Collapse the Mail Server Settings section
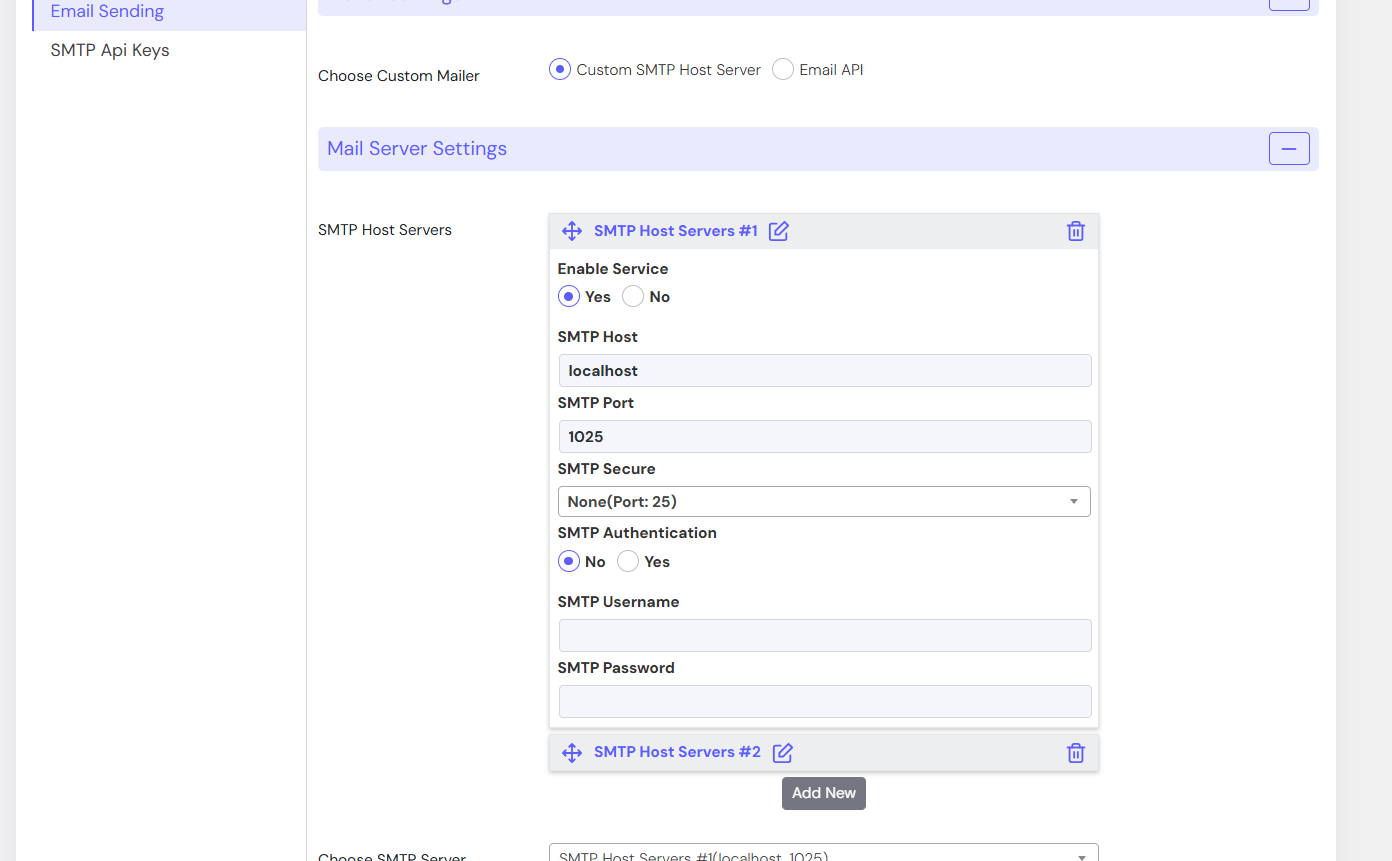 pyautogui.click(x=1289, y=149)
